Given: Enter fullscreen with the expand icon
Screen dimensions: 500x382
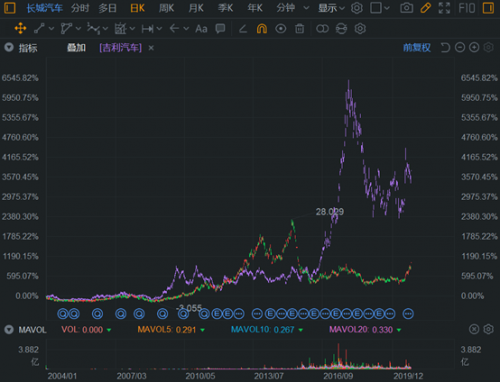Looking at the screenshot, I should (444, 8).
